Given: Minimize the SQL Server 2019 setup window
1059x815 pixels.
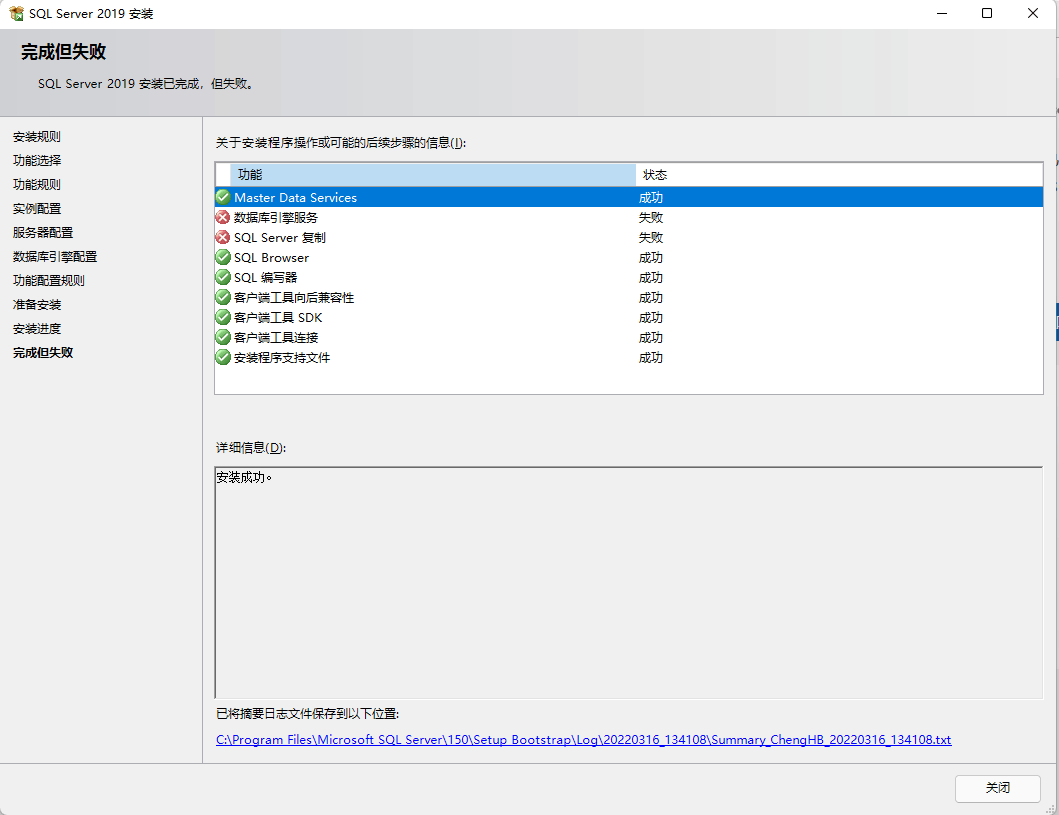Looking at the screenshot, I should click(942, 14).
